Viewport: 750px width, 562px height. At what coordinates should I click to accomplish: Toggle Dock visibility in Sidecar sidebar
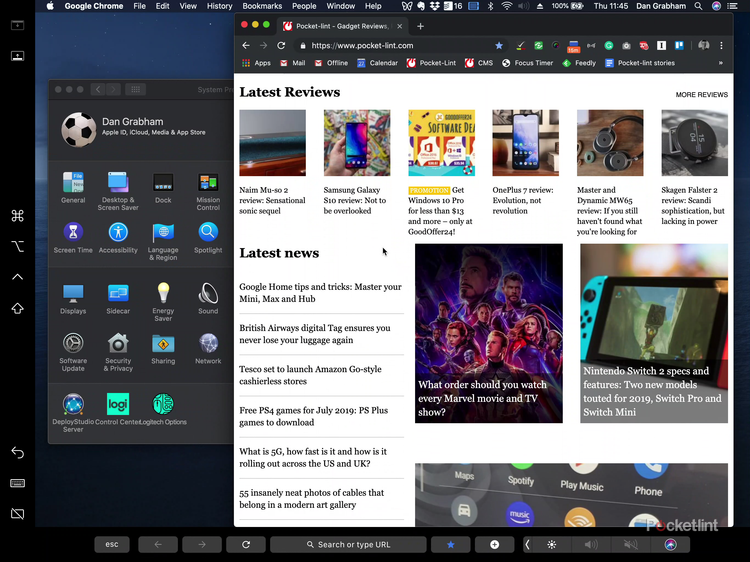(18, 56)
